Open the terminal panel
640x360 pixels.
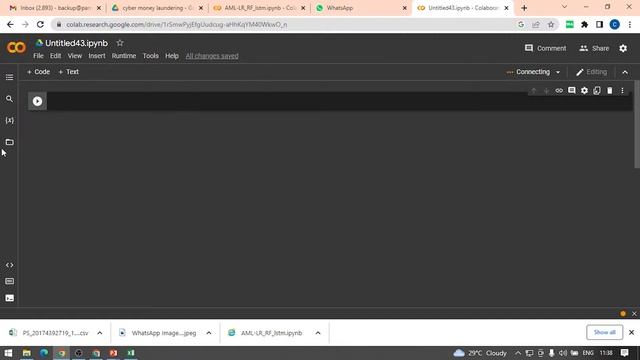click(x=9, y=298)
